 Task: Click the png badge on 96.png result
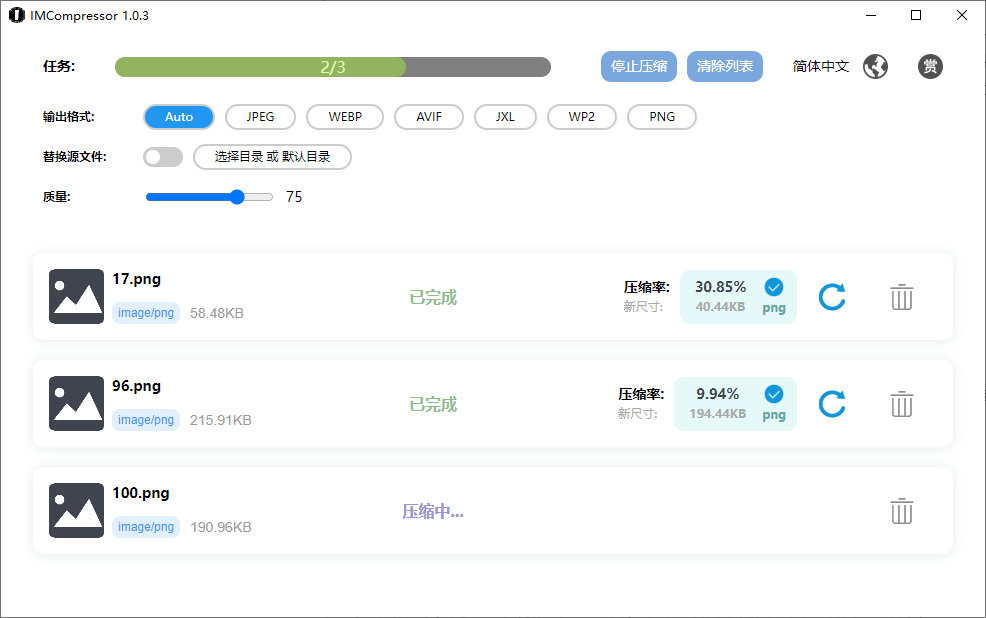(773, 414)
